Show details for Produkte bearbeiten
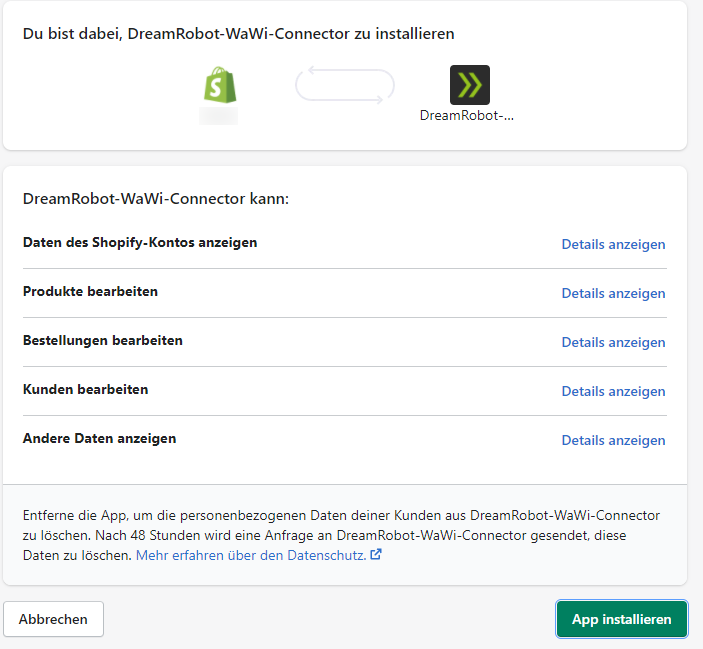This screenshot has height=649, width=703. point(613,293)
